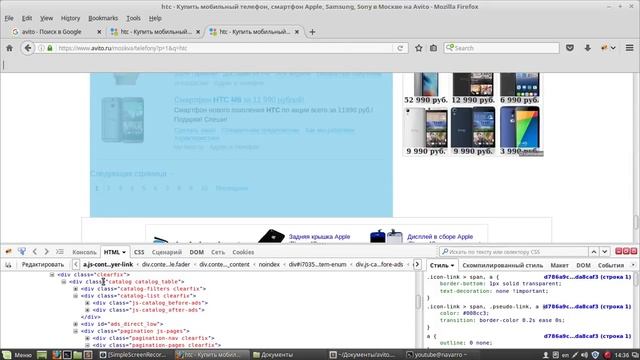Click Firebug CSS selector search field
Screen dimensions: 640x360
click(x=513, y=252)
